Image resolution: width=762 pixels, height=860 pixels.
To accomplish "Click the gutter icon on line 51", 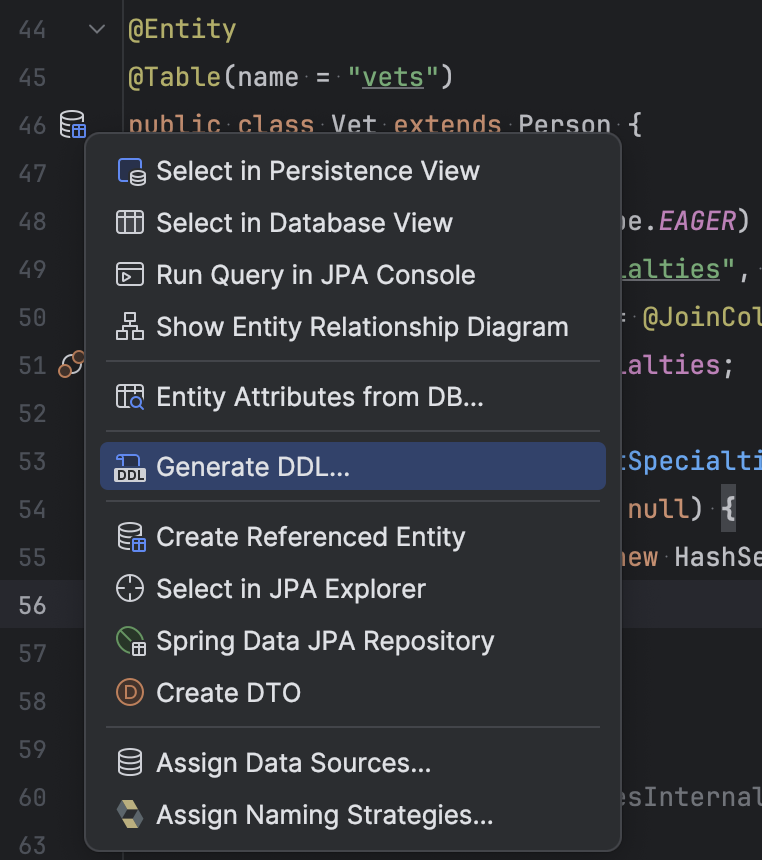I will [x=71, y=365].
